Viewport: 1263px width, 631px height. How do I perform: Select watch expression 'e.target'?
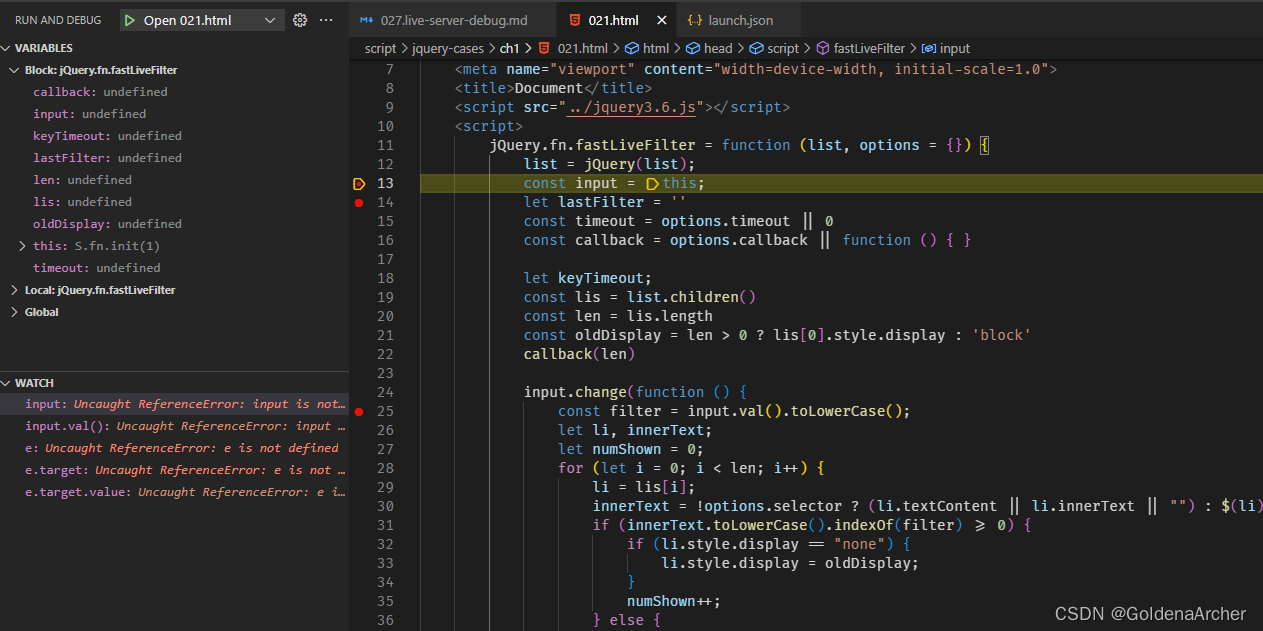pos(174,470)
